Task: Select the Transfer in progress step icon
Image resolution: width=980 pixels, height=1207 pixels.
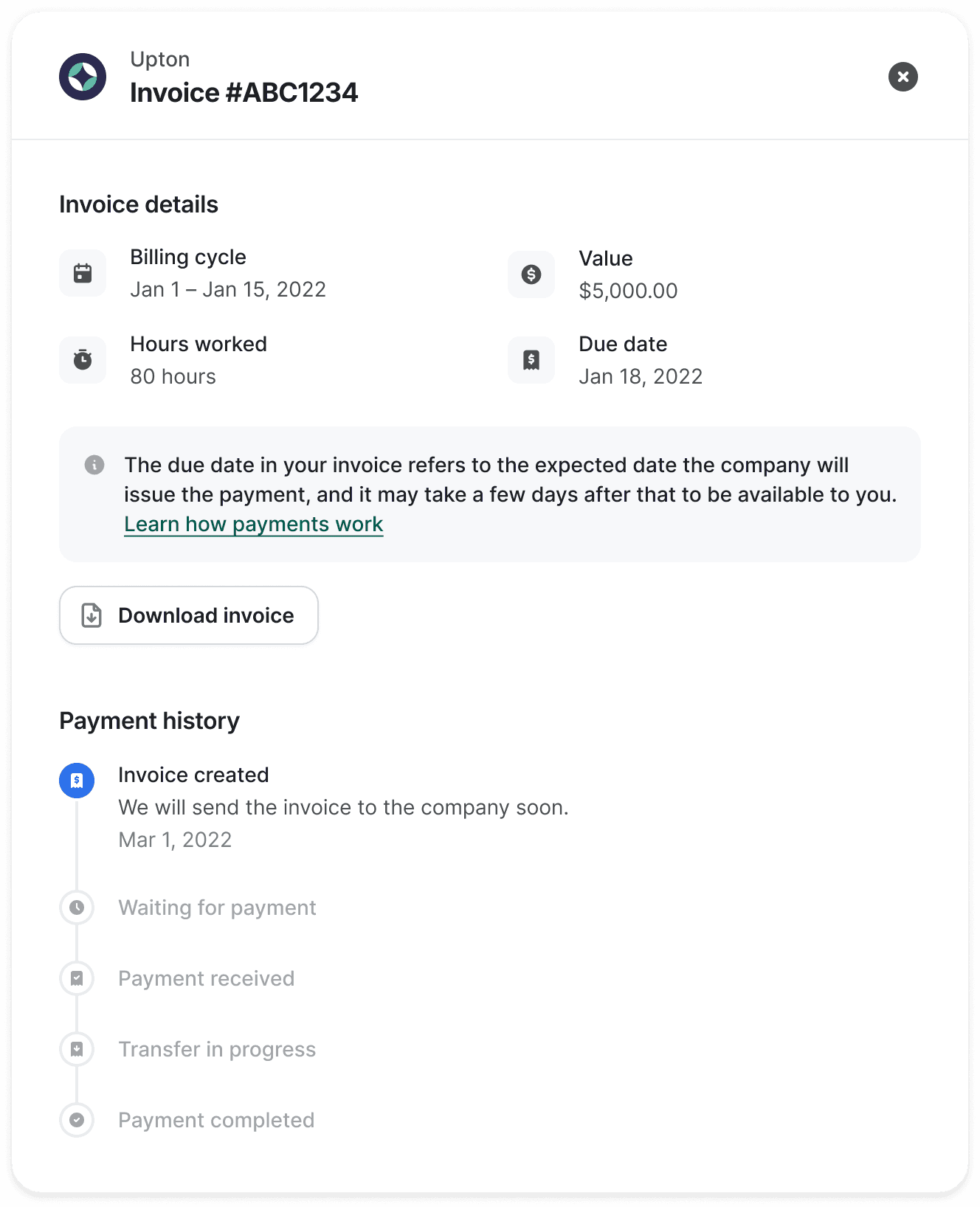Action: [77, 1049]
